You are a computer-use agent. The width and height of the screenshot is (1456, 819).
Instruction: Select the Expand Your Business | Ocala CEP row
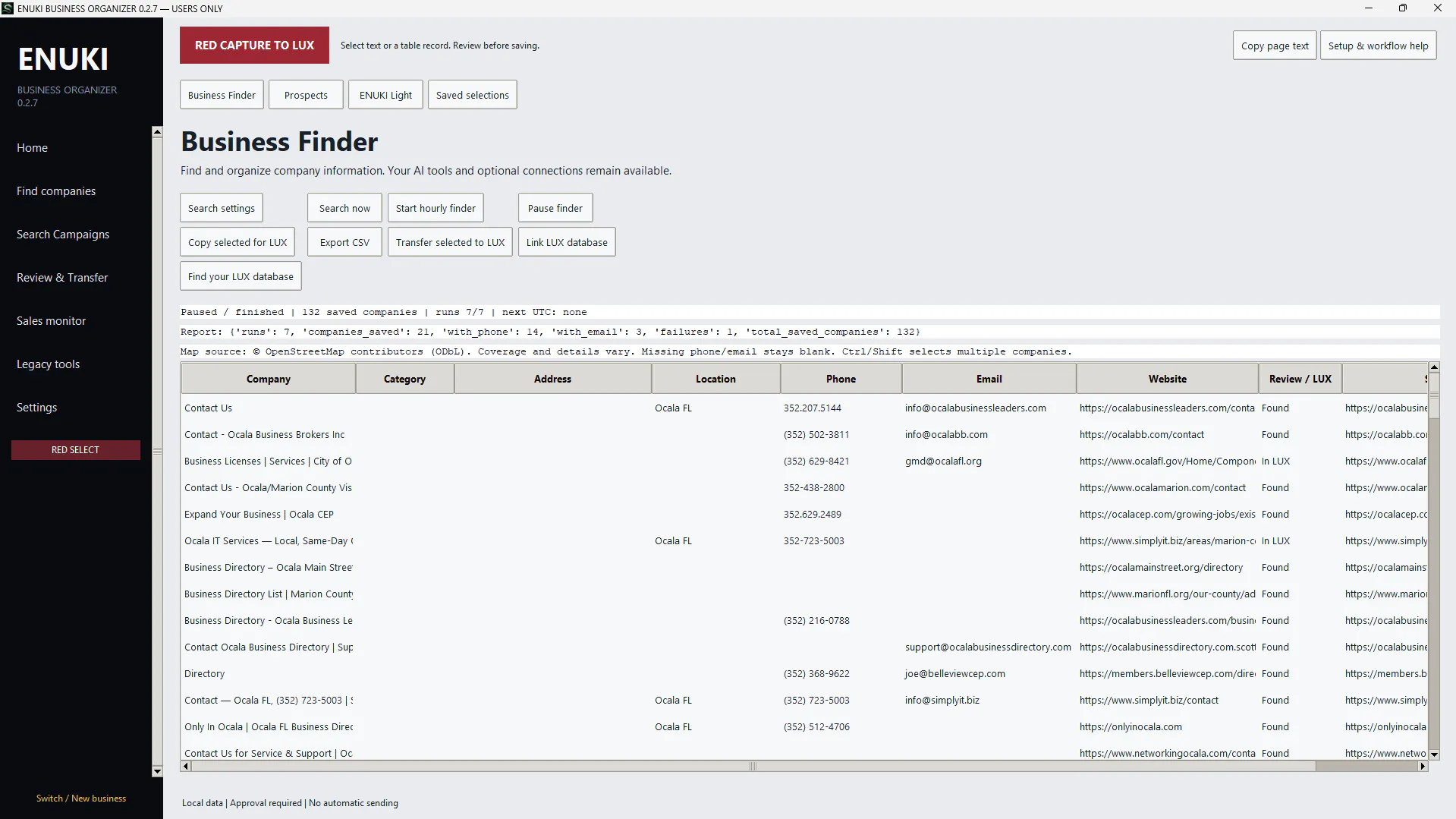tap(804, 515)
